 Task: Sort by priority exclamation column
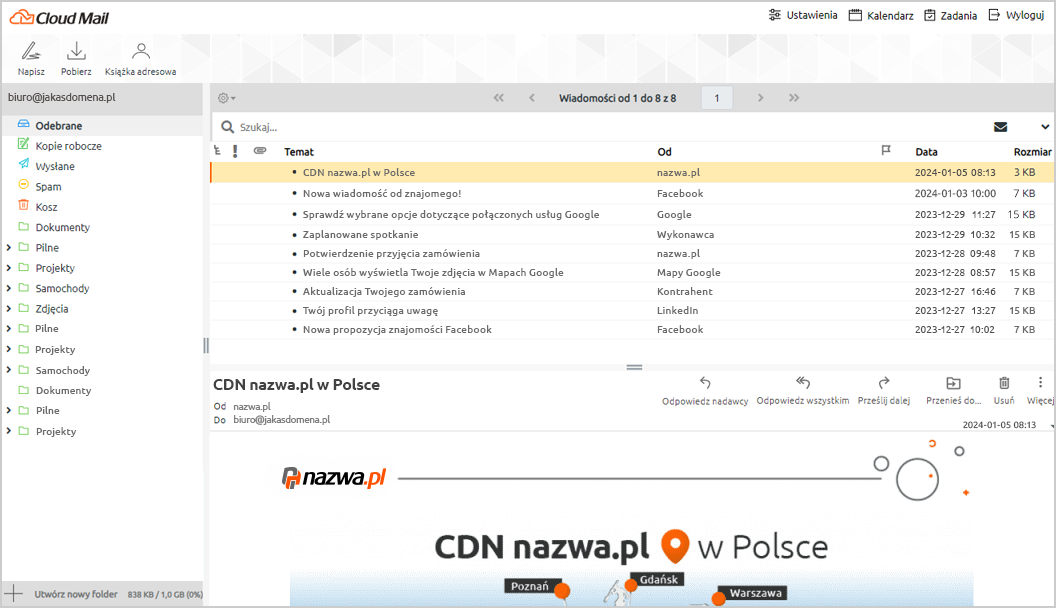point(235,151)
